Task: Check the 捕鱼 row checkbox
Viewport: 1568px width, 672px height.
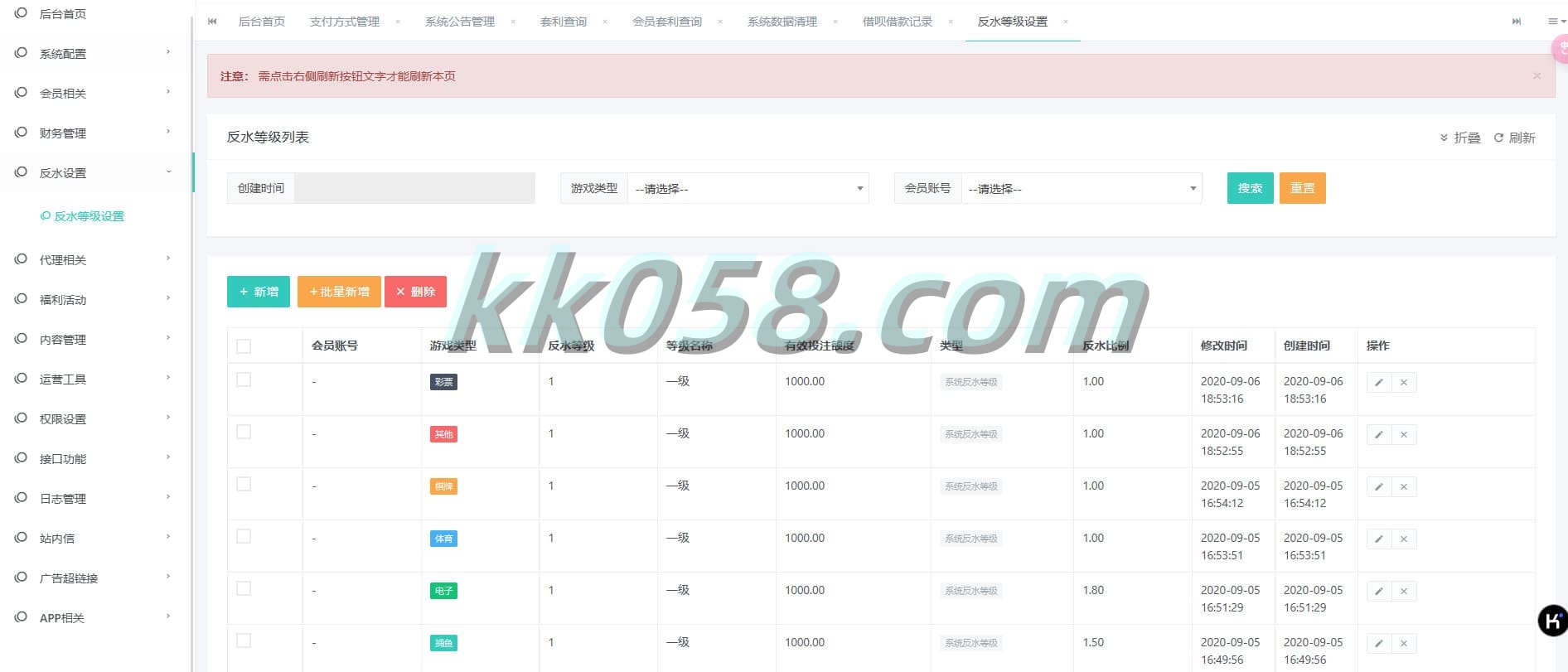Action: pyautogui.click(x=244, y=641)
